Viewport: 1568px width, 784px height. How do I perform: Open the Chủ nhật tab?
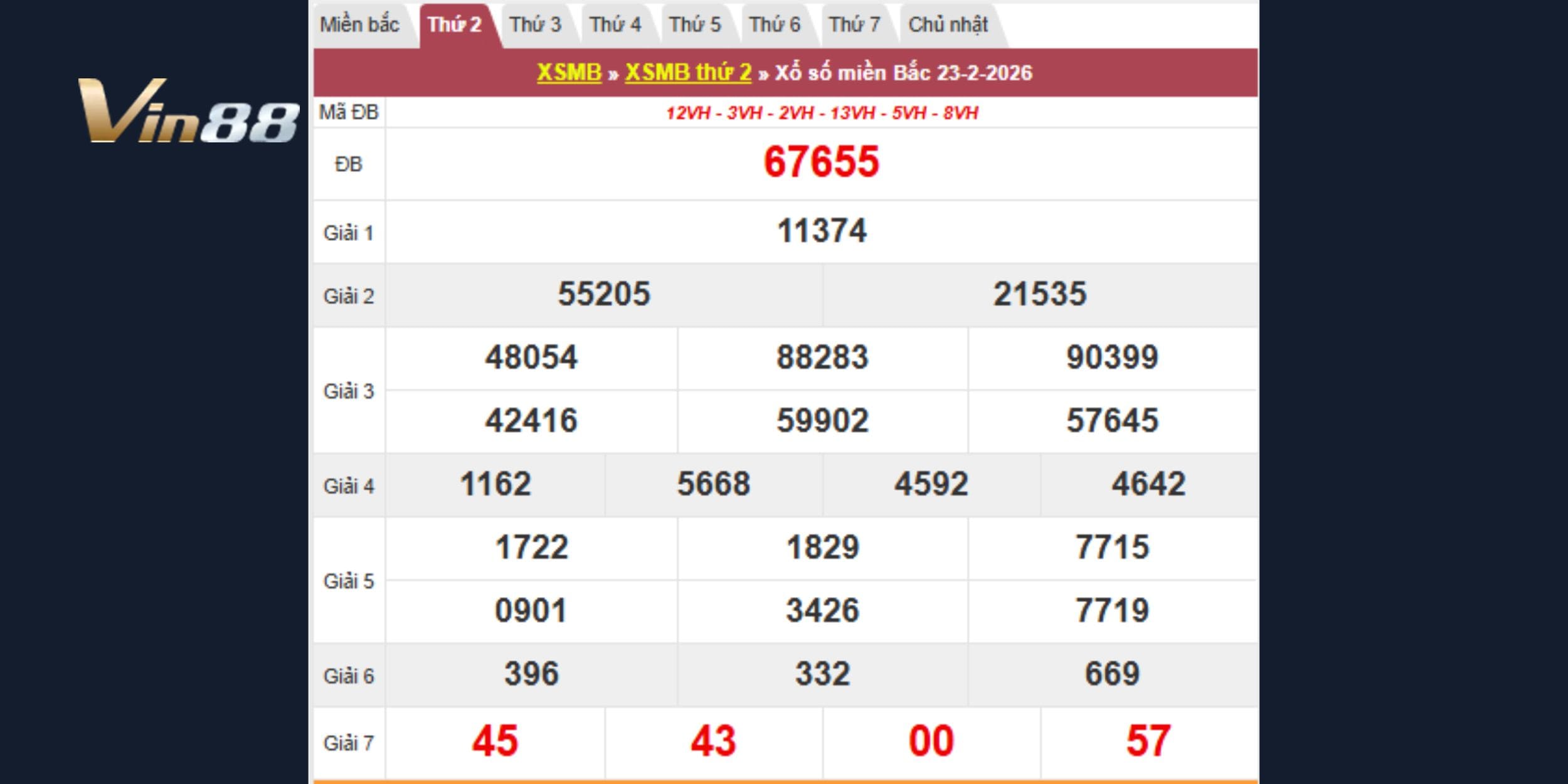(948, 25)
